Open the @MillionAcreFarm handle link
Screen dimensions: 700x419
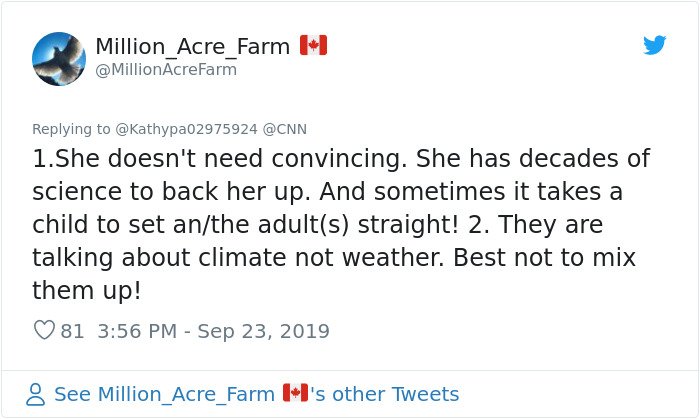click(166, 69)
